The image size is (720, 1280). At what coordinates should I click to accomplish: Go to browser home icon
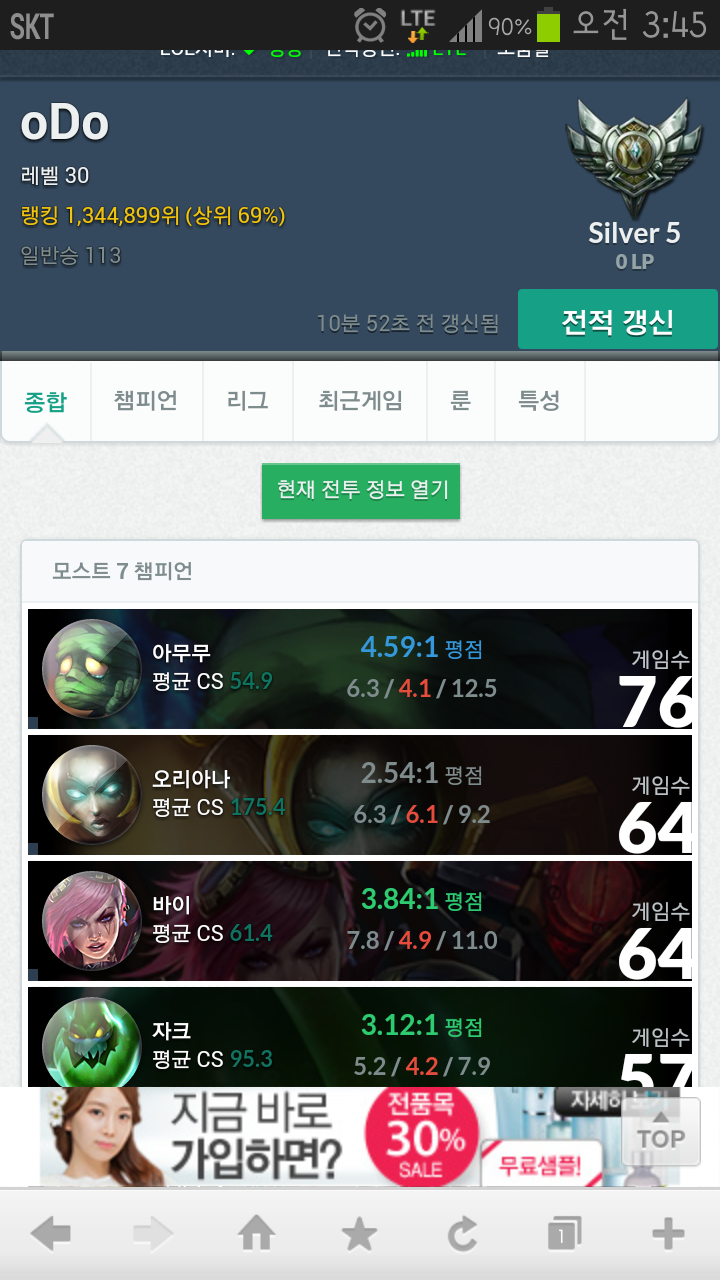coord(256,1234)
